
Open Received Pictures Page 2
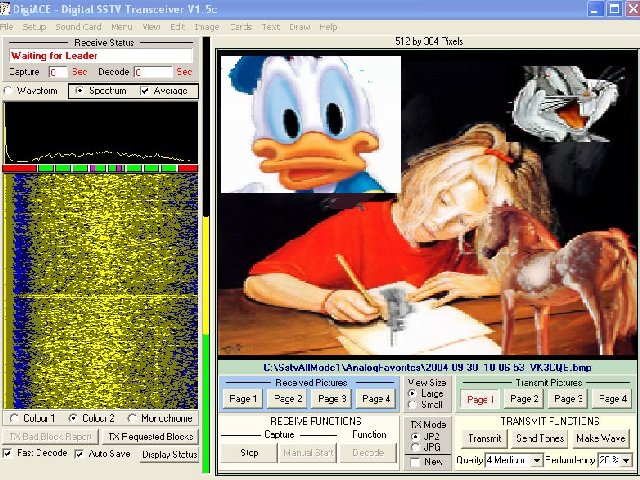point(288,399)
